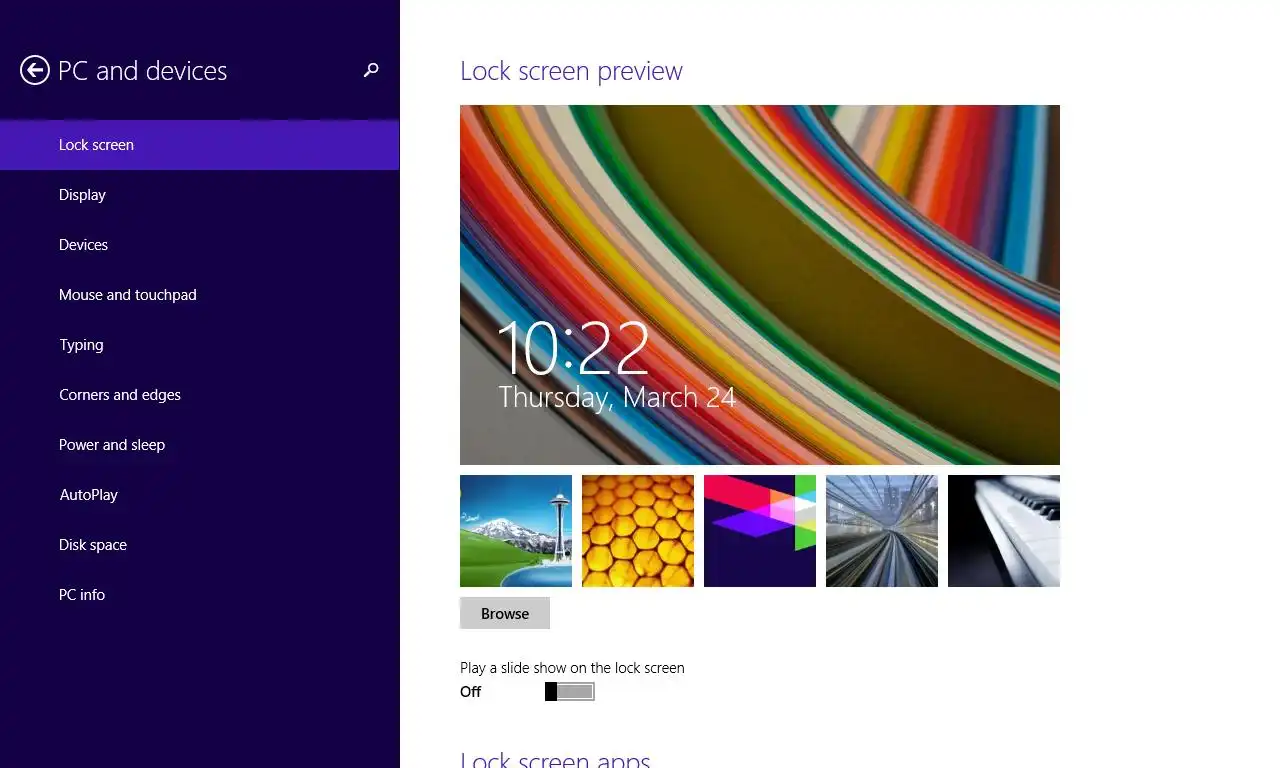
Task: Choose the piano keys thumbnail
Action: pos(1004,531)
